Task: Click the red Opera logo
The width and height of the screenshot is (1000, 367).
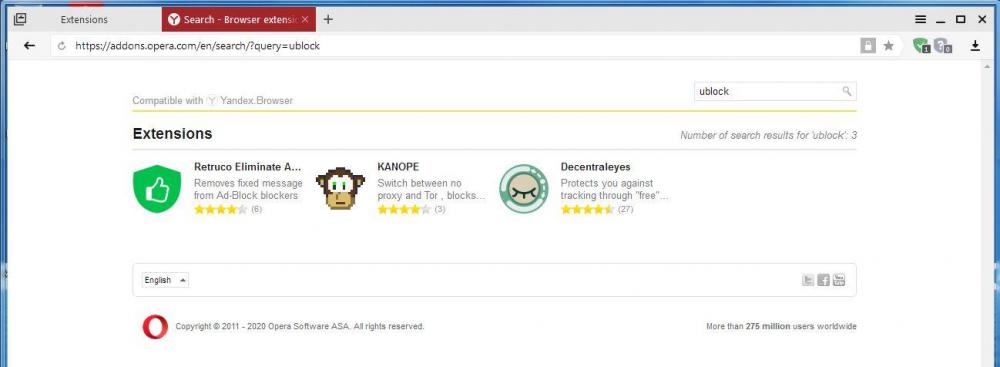Action: click(155, 327)
